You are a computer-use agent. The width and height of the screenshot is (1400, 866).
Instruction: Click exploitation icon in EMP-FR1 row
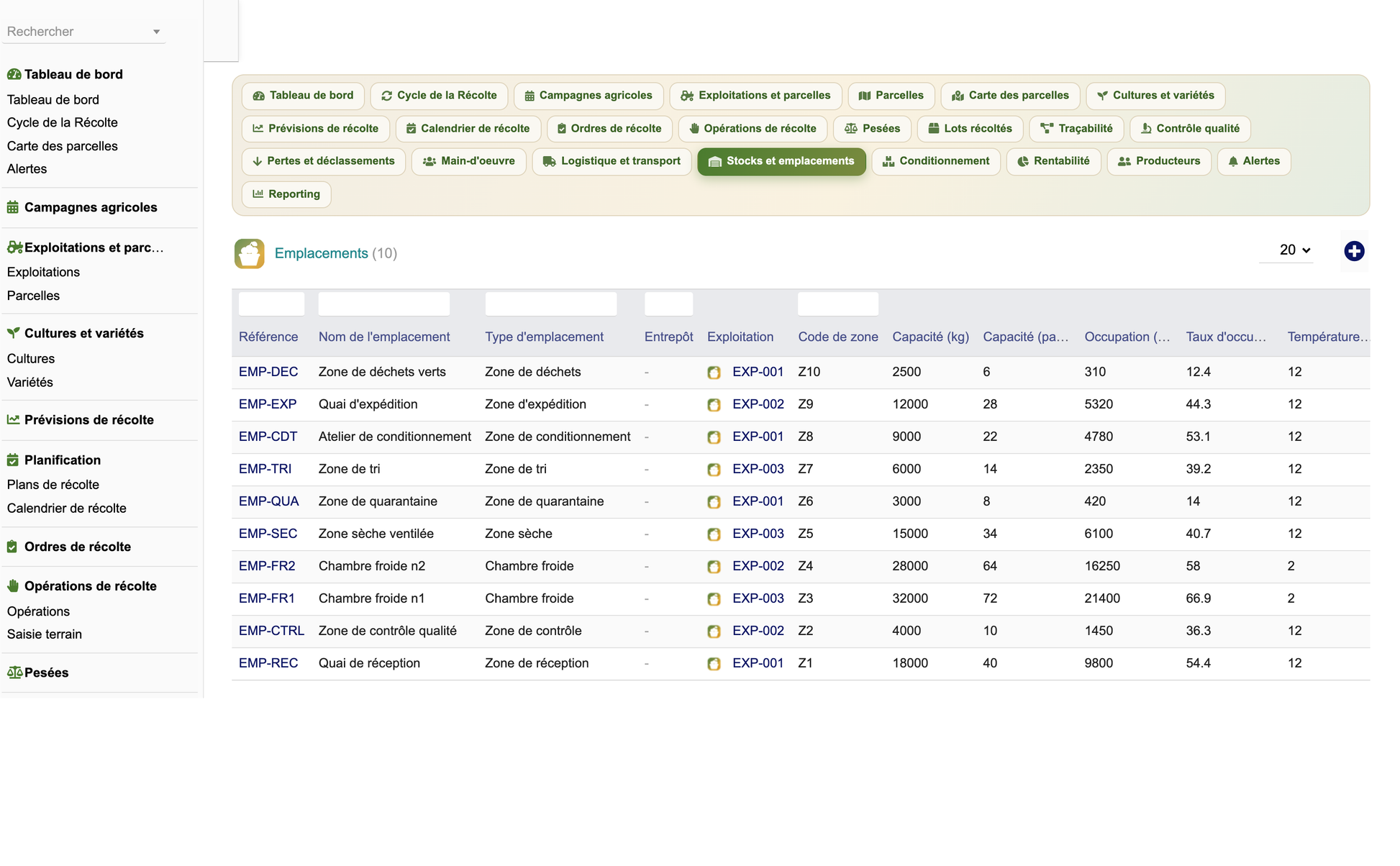714,599
